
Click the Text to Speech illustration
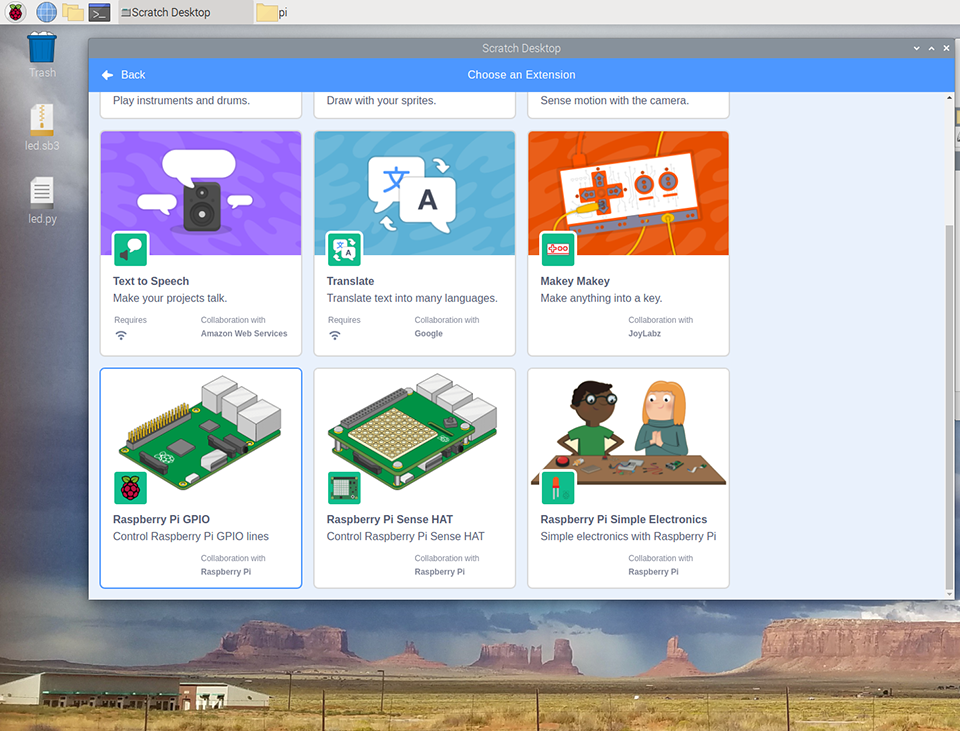201,193
